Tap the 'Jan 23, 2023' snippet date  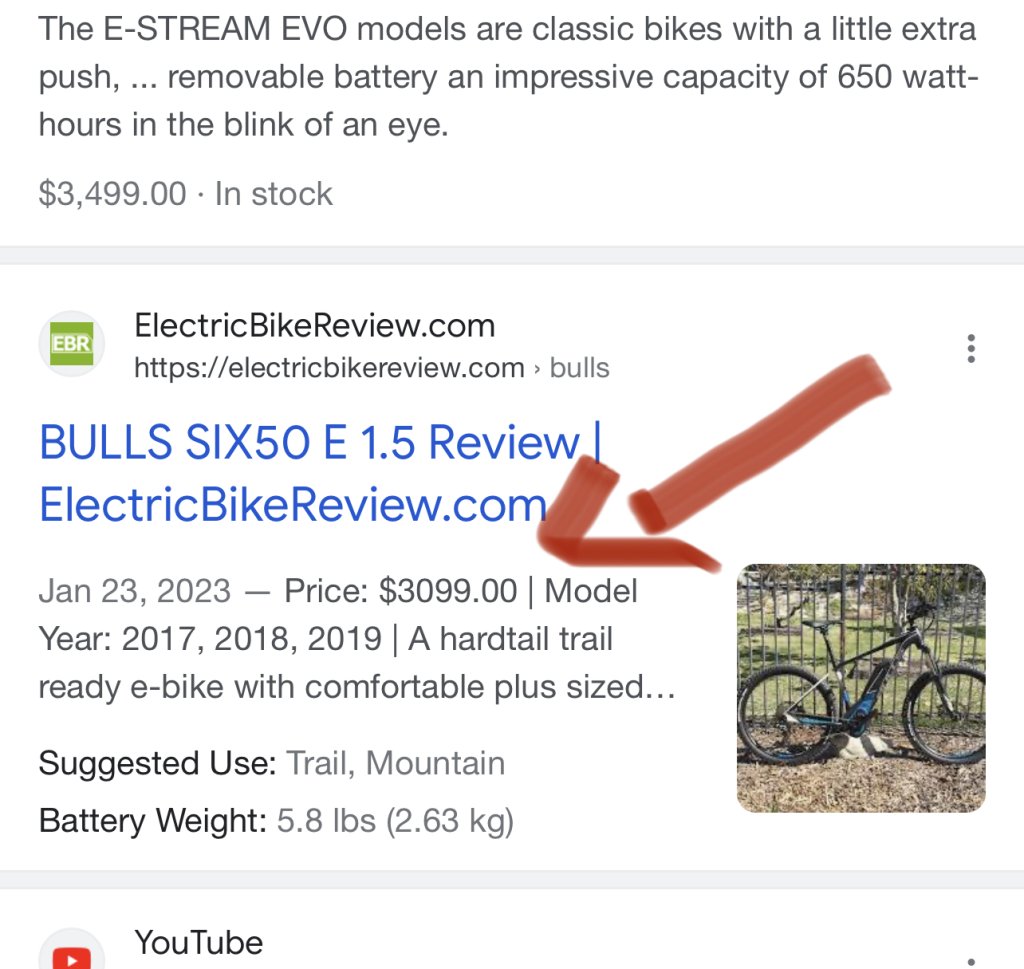(x=135, y=590)
